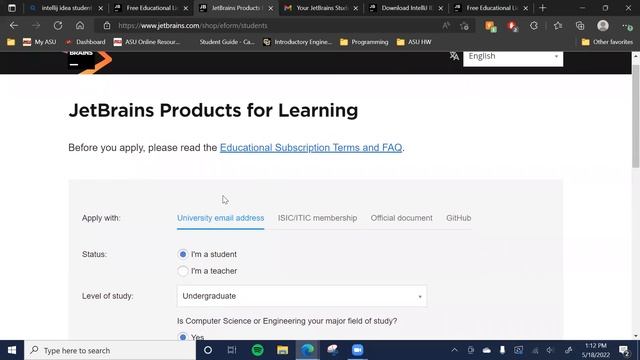
Task: Open the collections icon
Action: click(580, 26)
